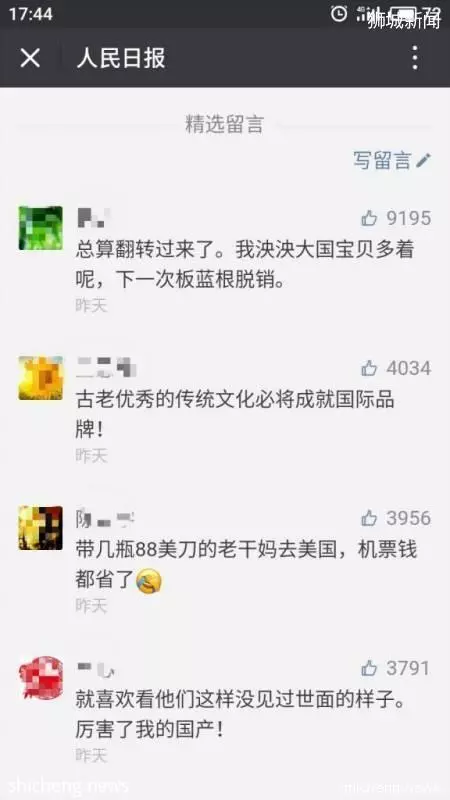Like the comment with 9195 likes
Image resolution: width=450 pixels, height=800 pixels.
(x=369, y=218)
